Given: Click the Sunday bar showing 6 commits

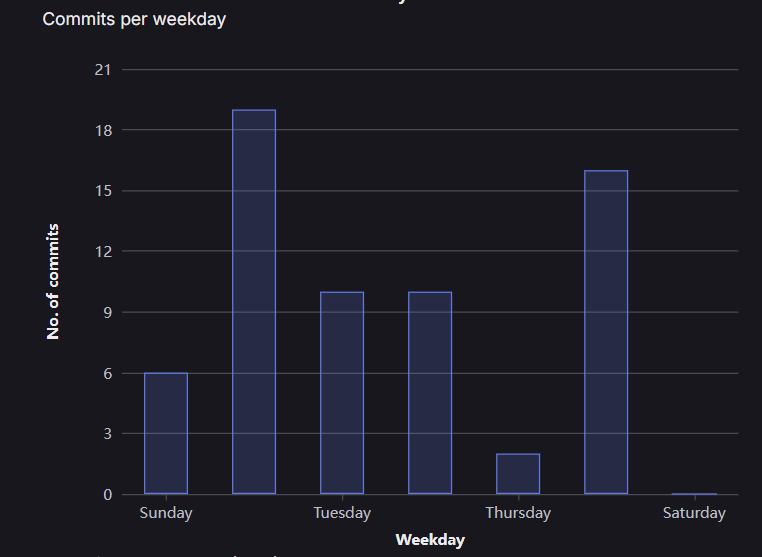Looking at the screenshot, I should point(166,433).
